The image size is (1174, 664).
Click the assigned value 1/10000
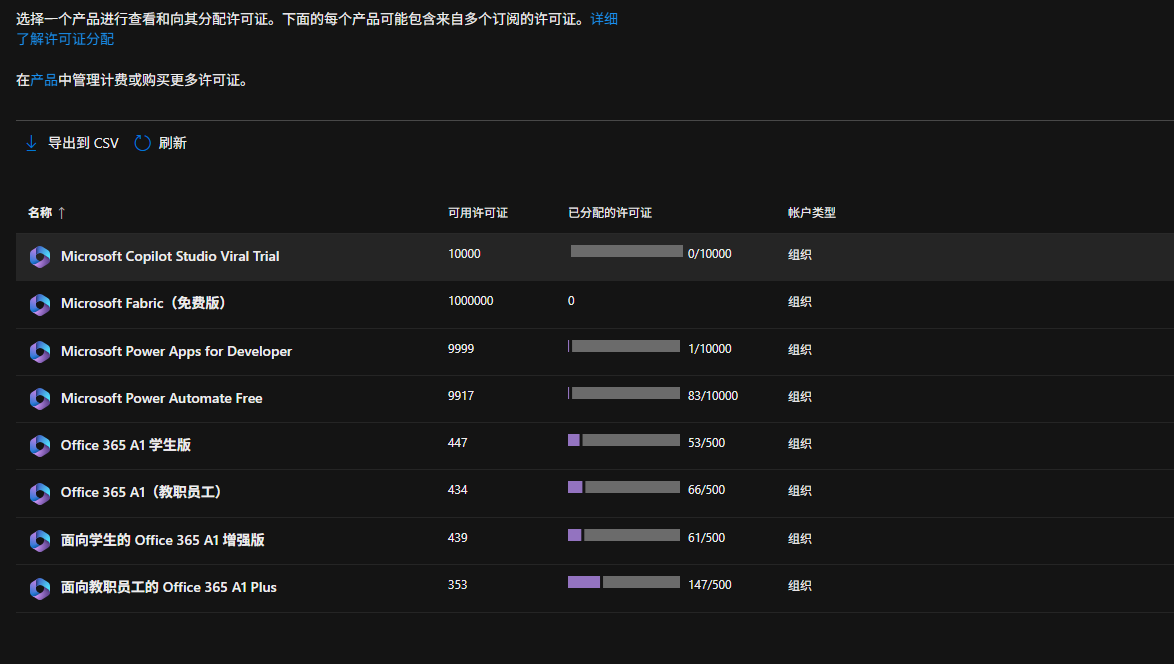click(710, 349)
